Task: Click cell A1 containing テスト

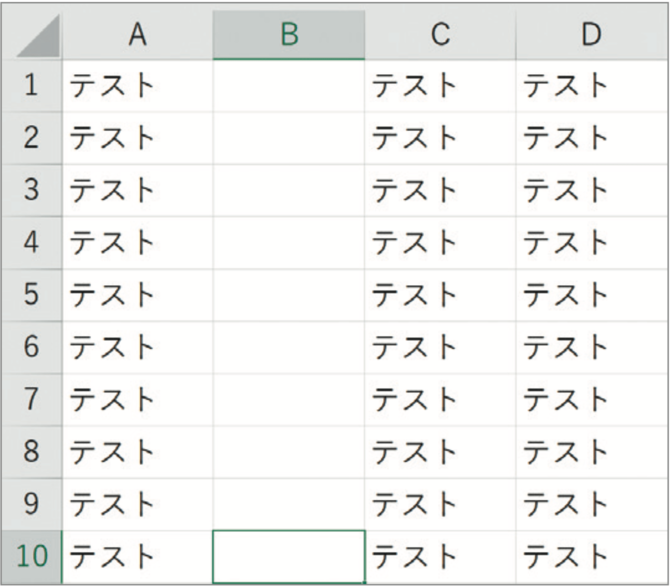Action: pyautogui.click(x=138, y=85)
